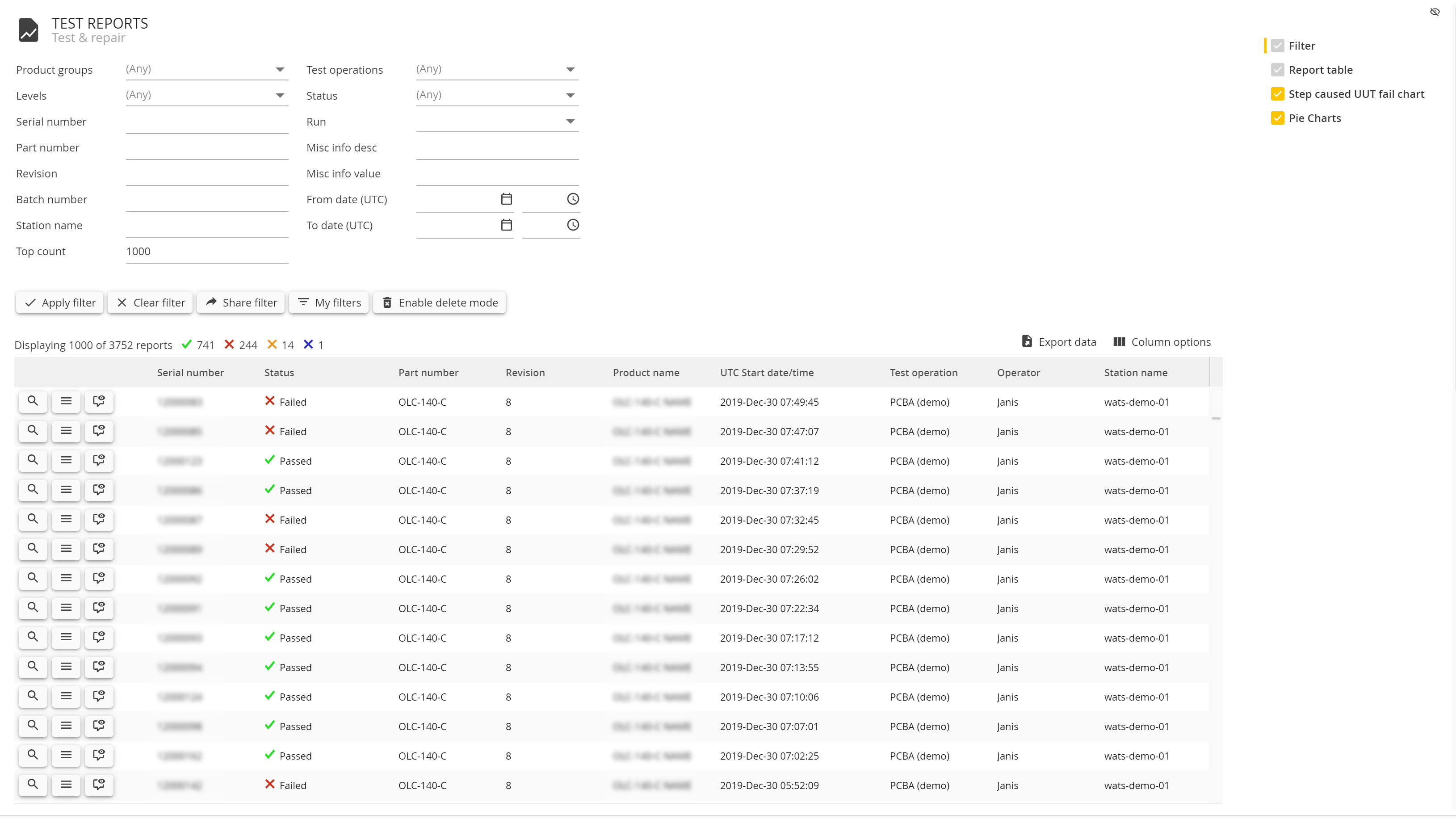This screenshot has width=1456, height=819.
Task: Click the comment icon in the third report row
Action: (x=99, y=460)
